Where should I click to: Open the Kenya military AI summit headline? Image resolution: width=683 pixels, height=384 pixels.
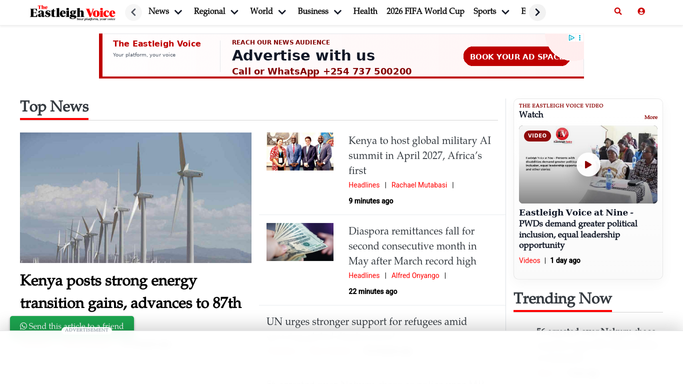click(x=419, y=155)
